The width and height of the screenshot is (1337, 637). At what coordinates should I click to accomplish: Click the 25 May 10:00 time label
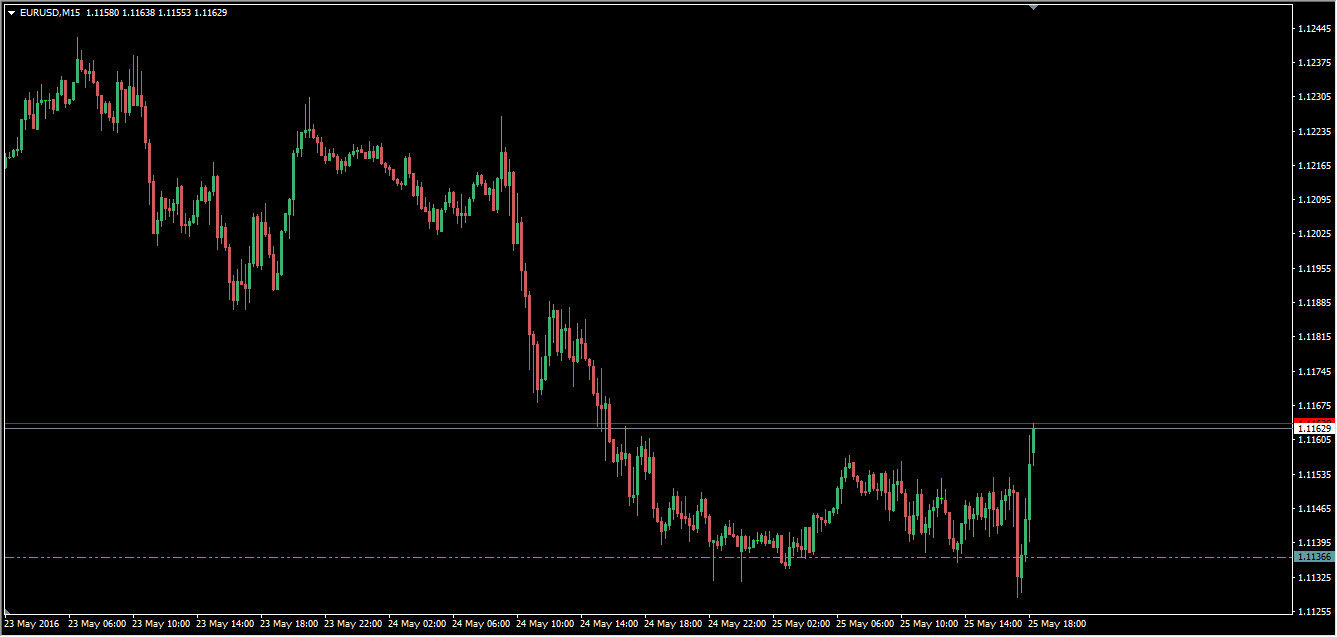coord(930,624)
